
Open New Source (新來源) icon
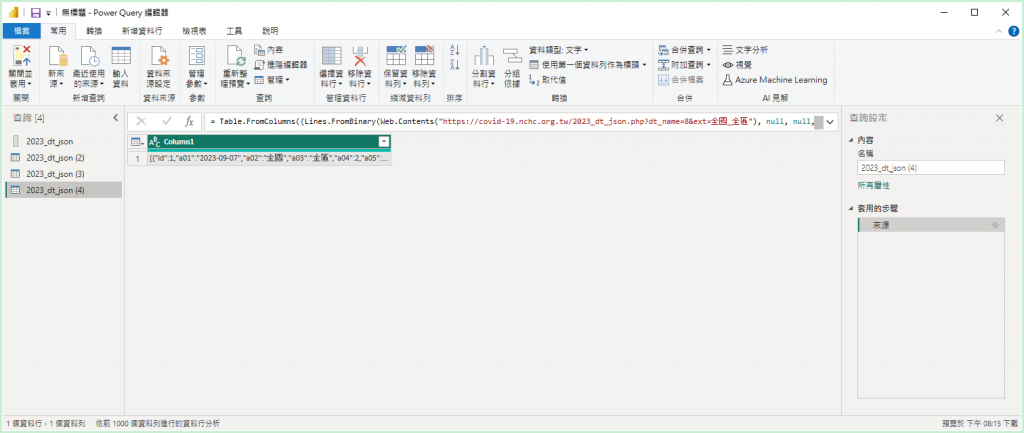pos(57,56)
